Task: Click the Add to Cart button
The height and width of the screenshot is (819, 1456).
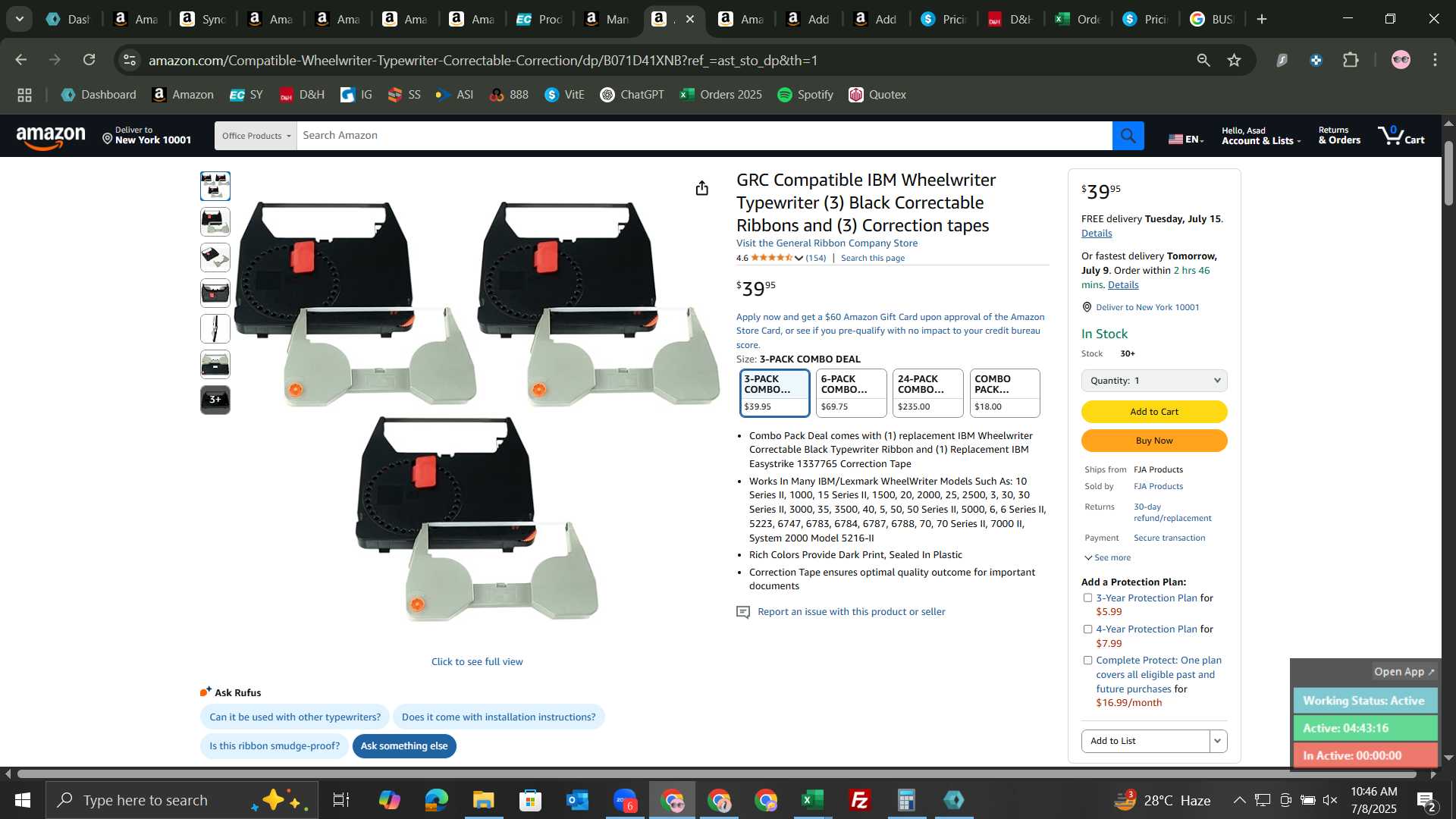Action: 1153,412
